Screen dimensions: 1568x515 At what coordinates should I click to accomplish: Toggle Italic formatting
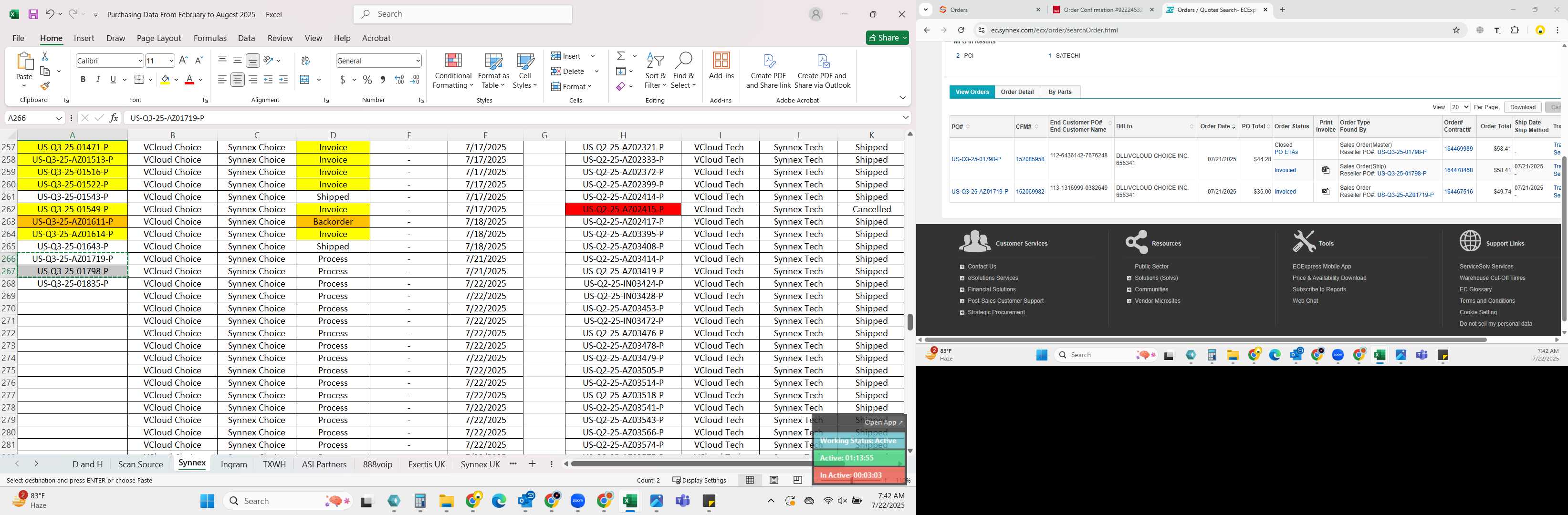point(98,80)
